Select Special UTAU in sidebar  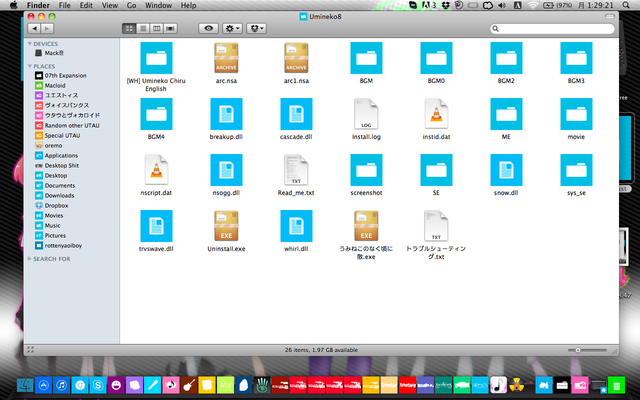tap(58, 136)
